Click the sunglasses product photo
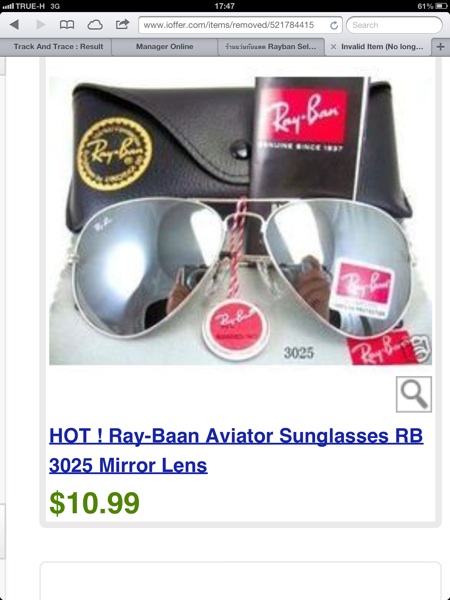 tap(240, 220)
